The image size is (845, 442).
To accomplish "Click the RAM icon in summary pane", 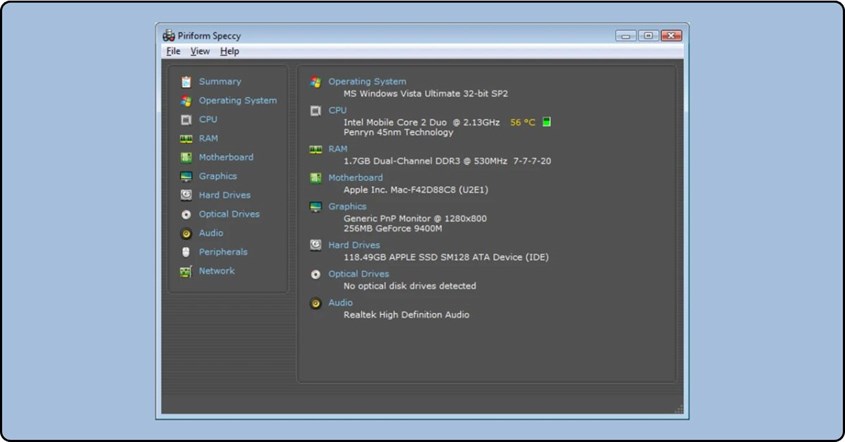I will click(316, 150).
